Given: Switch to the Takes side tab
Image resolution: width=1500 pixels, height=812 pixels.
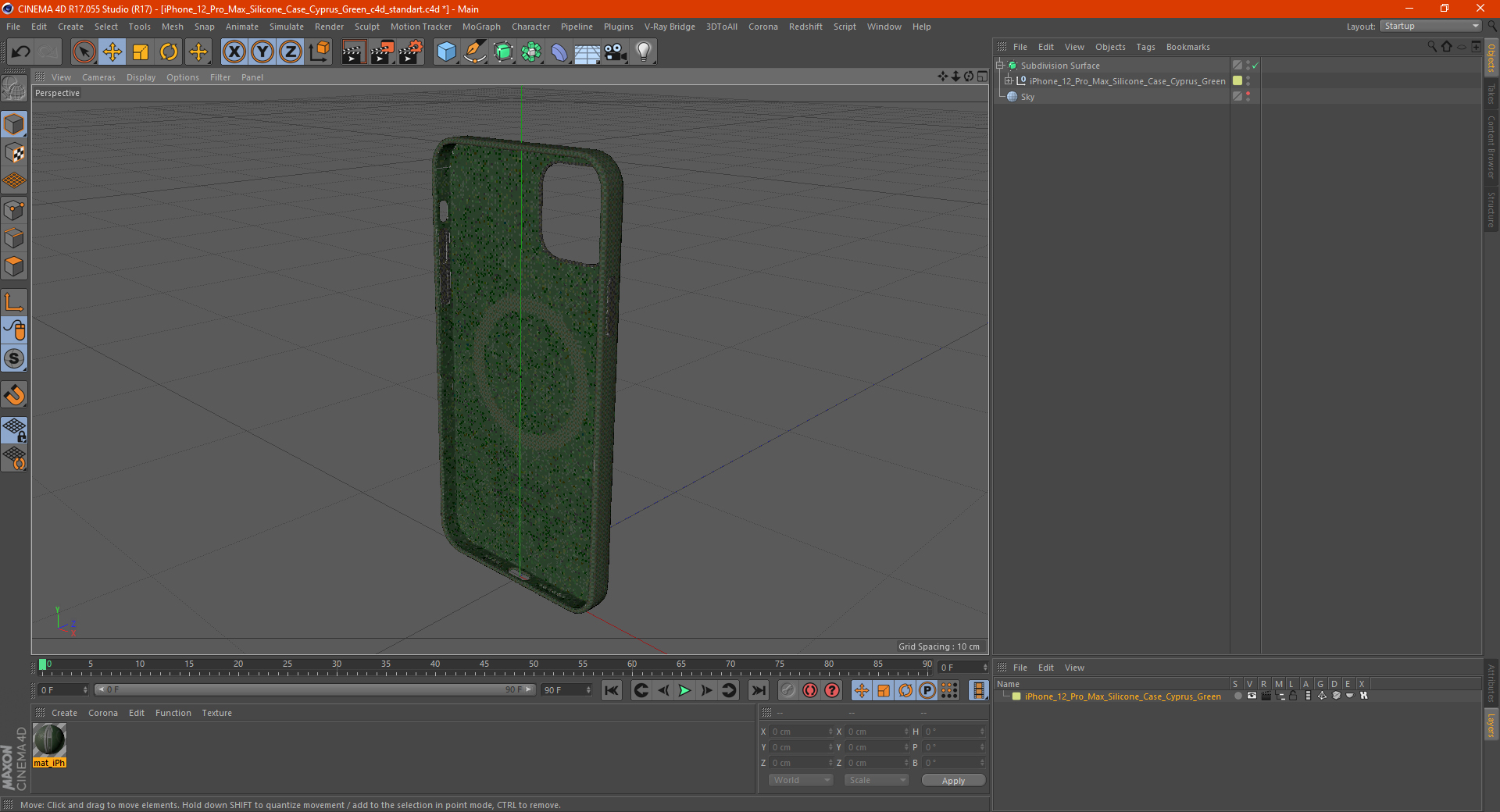Looking at the screenshot, I should point(1491,94).
